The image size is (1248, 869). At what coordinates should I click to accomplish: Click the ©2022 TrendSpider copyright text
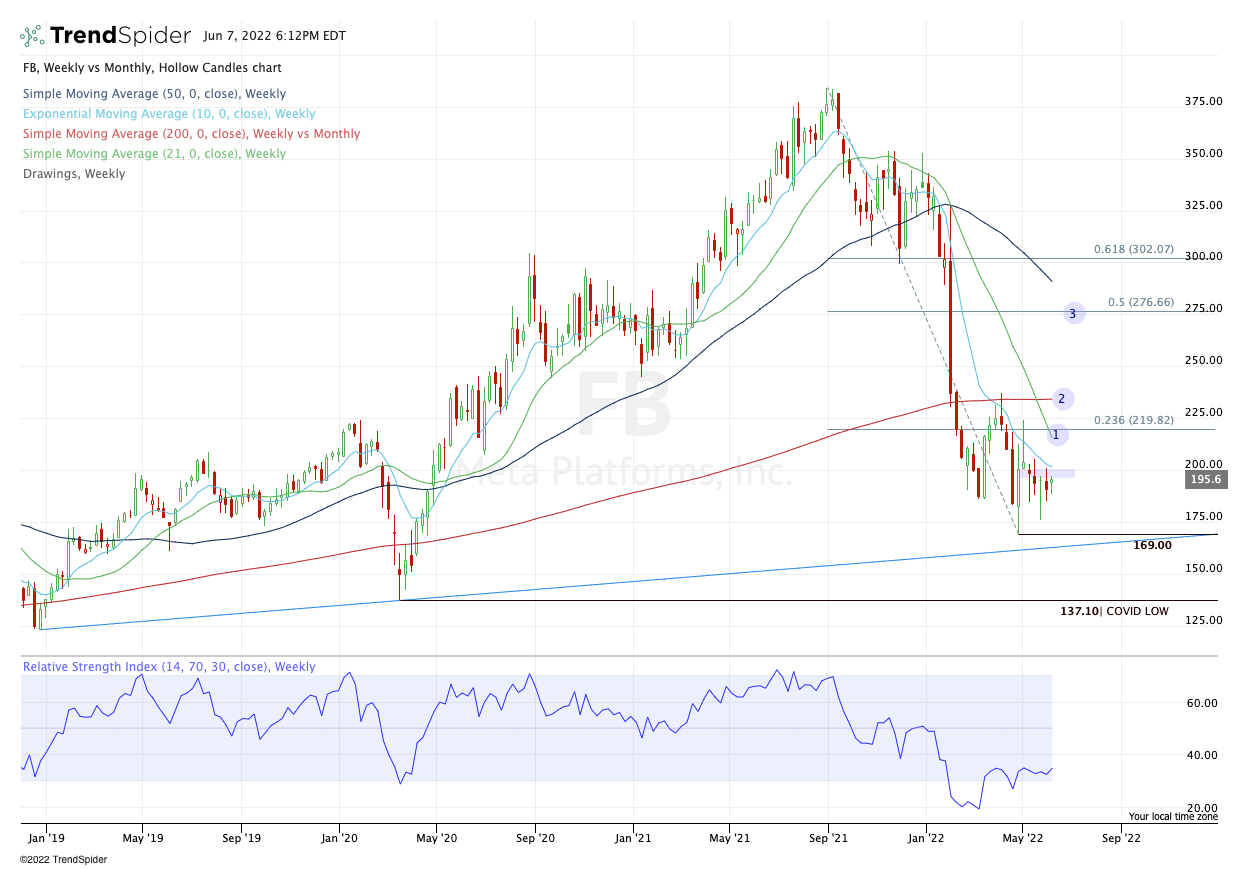63,859
